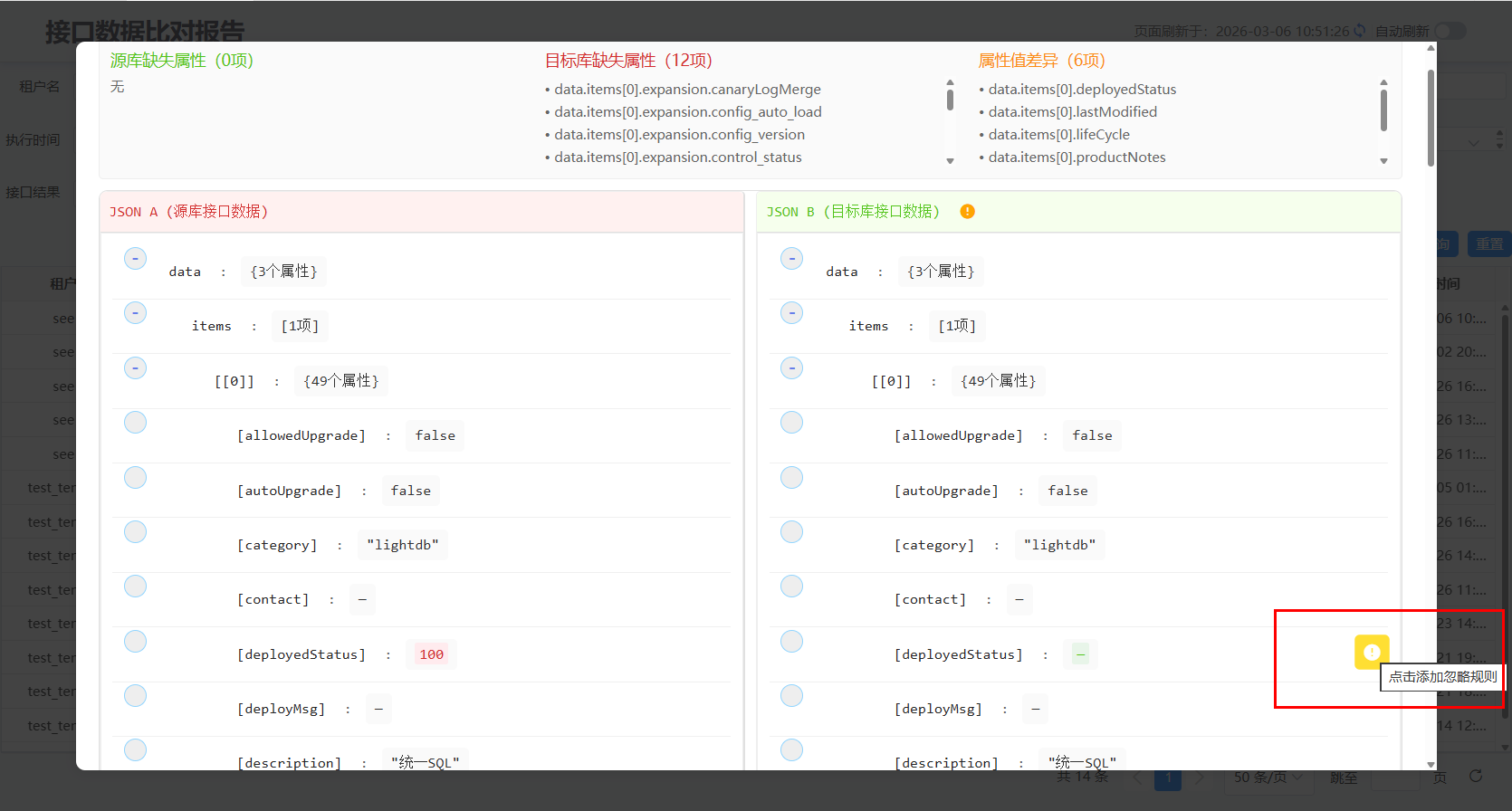Collapse the data node in JSON A
Screen dimensions: 1512x811
click(135, 259)
